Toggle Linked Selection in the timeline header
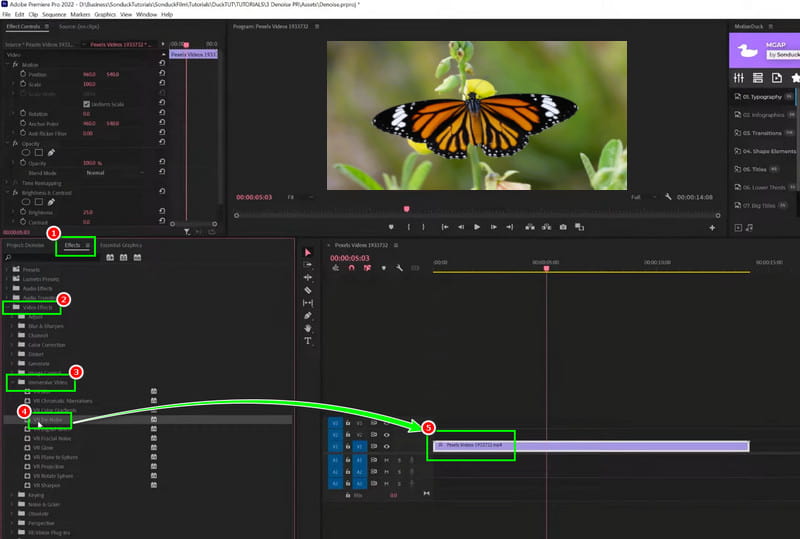 [x=367, y=268]
